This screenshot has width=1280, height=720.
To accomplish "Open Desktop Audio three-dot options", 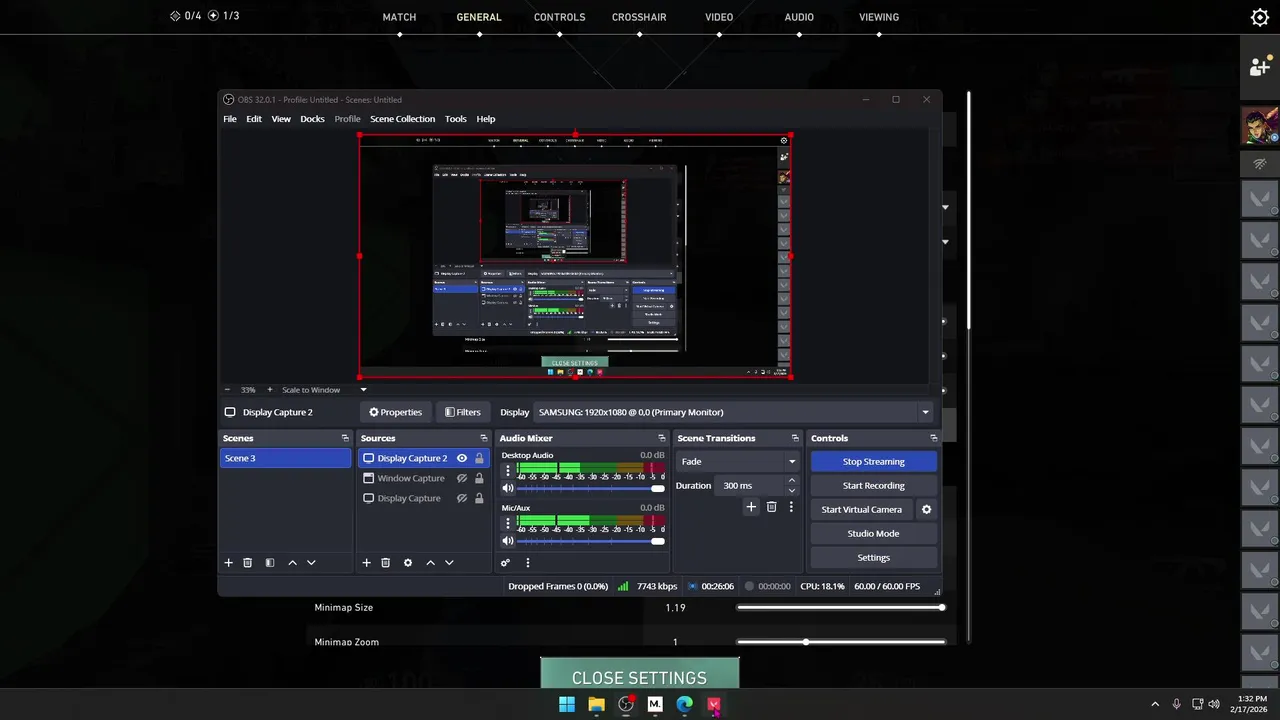I will [x=507, y=470].
